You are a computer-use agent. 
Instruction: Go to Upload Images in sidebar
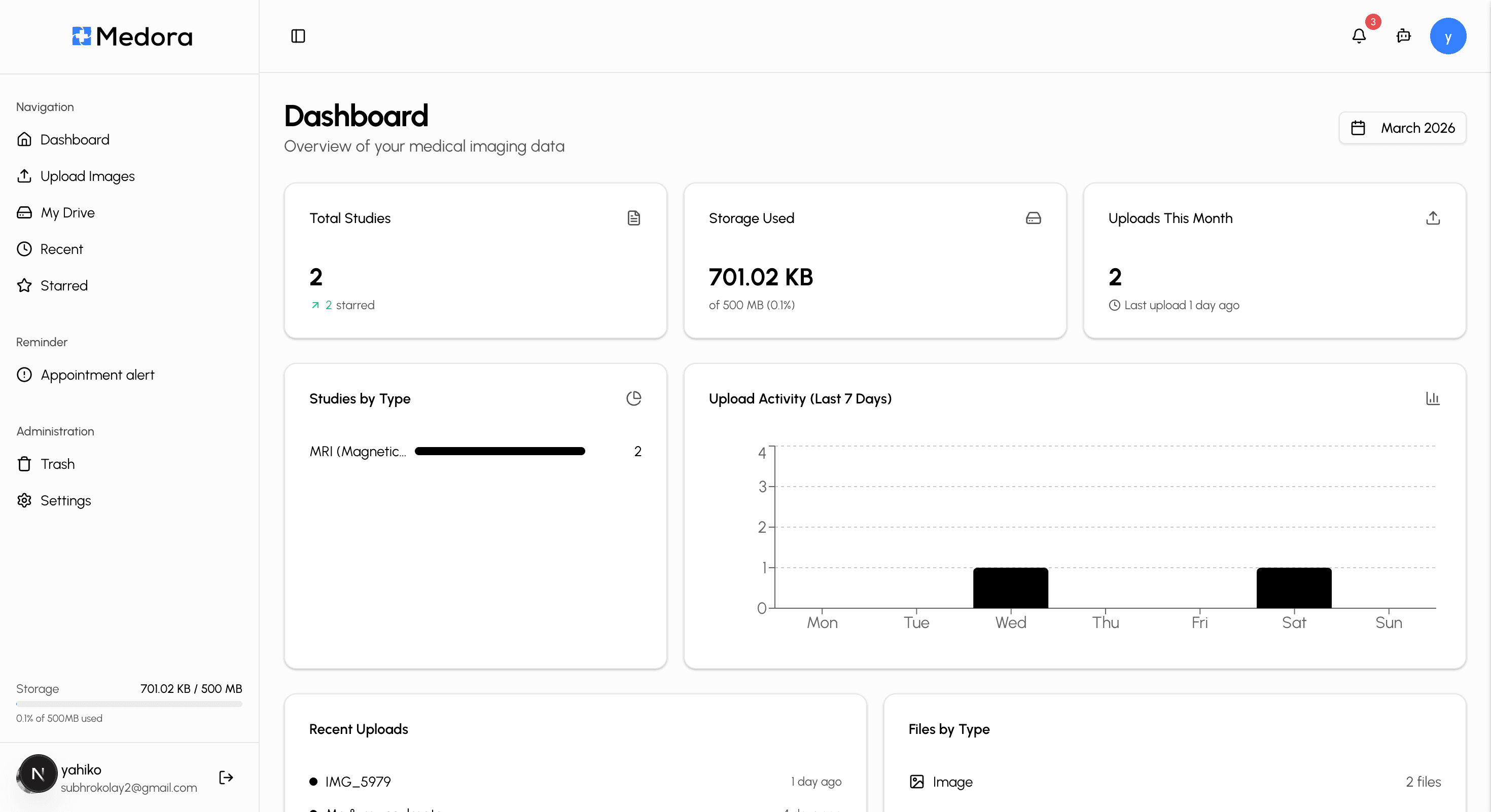[87, 176]
